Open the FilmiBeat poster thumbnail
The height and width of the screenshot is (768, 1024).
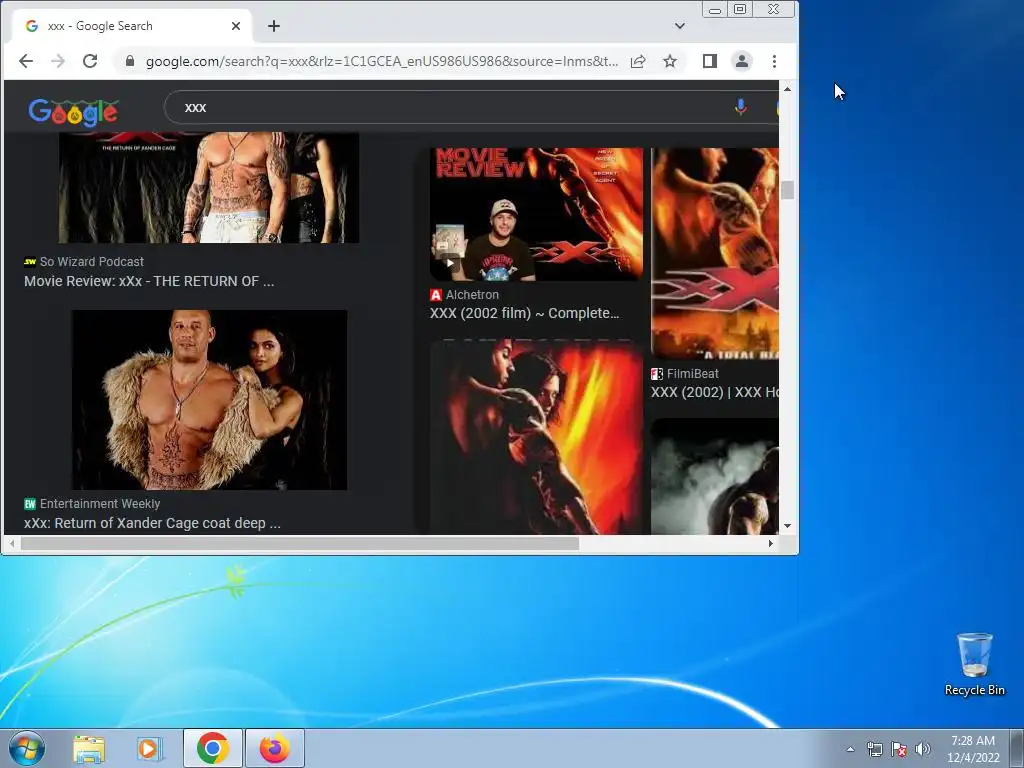(x=714, y=253)
